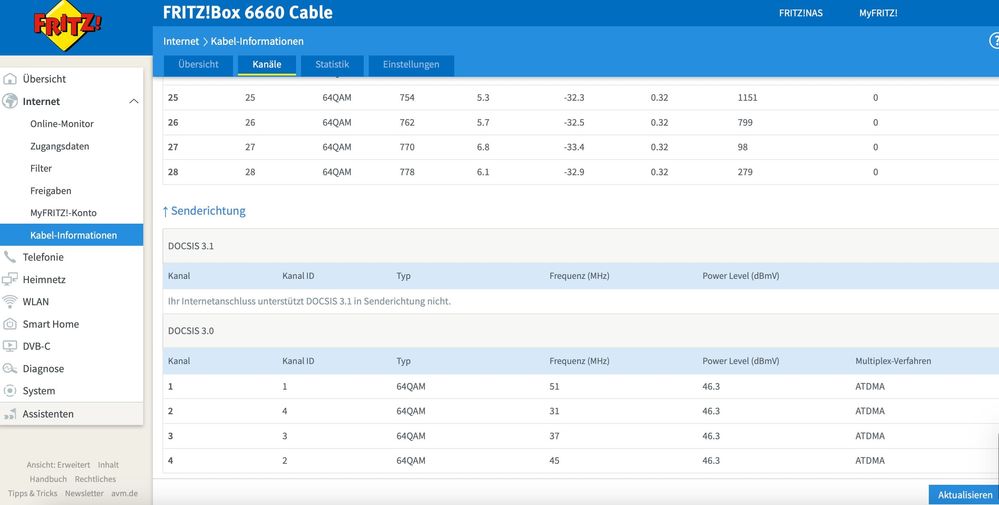999x505 pixels.
Task: Click the DVB-C television icon
Action: click(11, 346)
